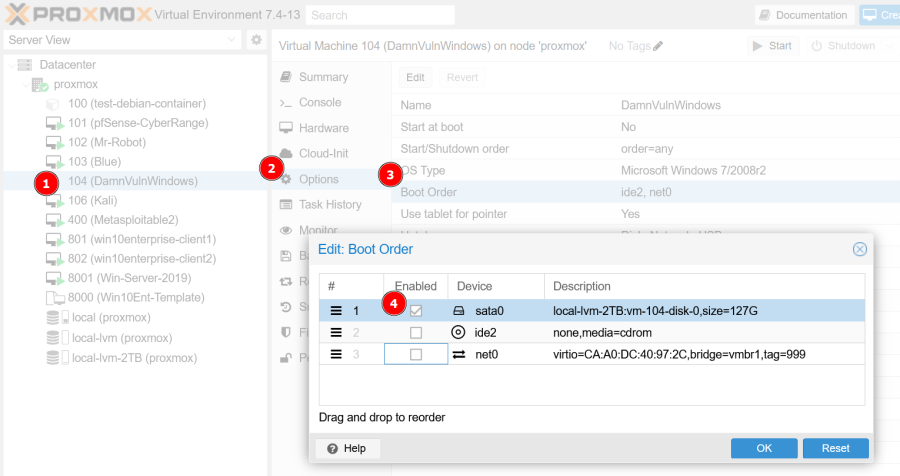Collapse the Datacenter tree node
Viewport: 900px width, 476px height.
[11, 65]
